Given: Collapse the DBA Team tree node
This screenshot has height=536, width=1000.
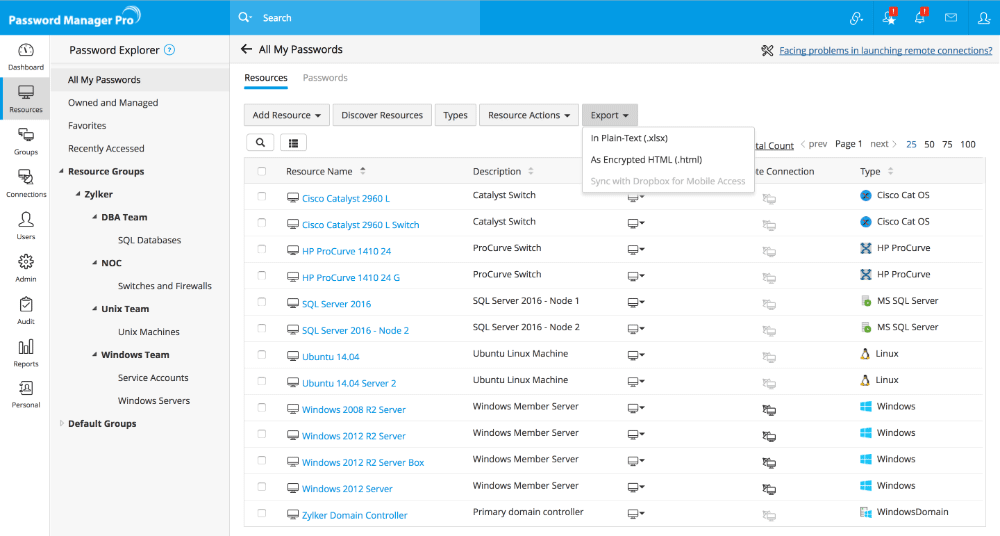Looking at the screenshot, I should pos(94,217).
